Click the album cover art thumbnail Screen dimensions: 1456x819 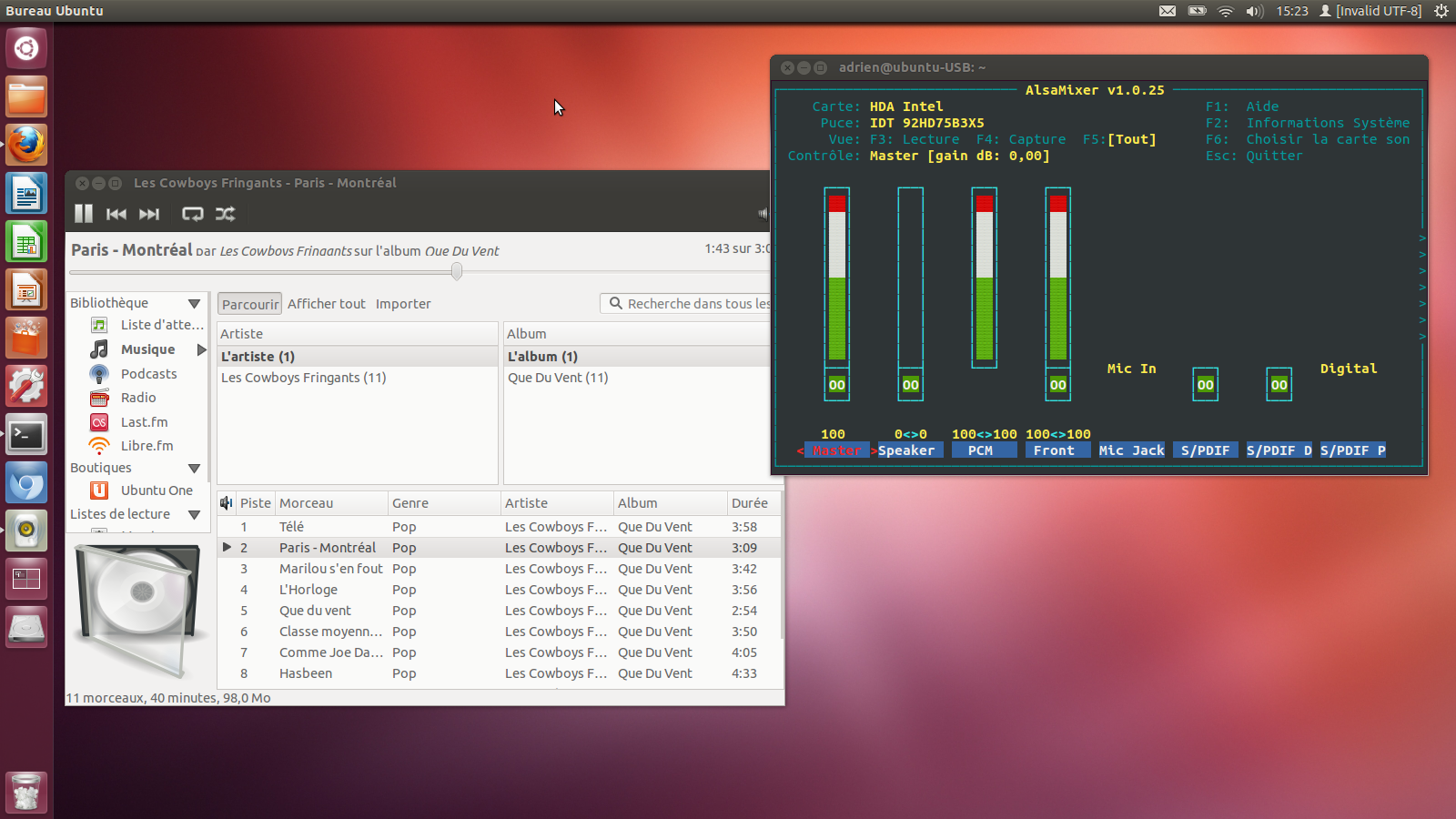coord(139,612)
